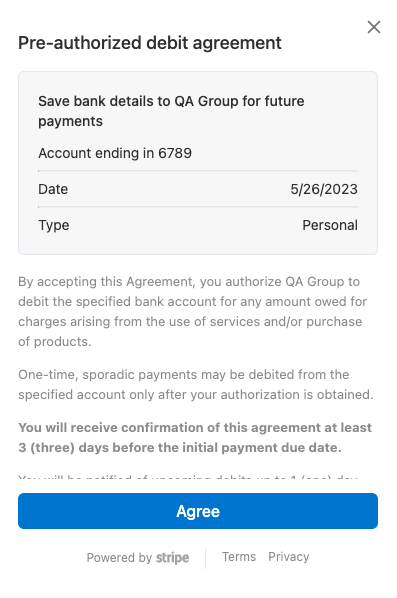Image resolution: width=397 pixels, height=598 pixels.
Task: Click the blue Agree button
Action: click(198, 511)
